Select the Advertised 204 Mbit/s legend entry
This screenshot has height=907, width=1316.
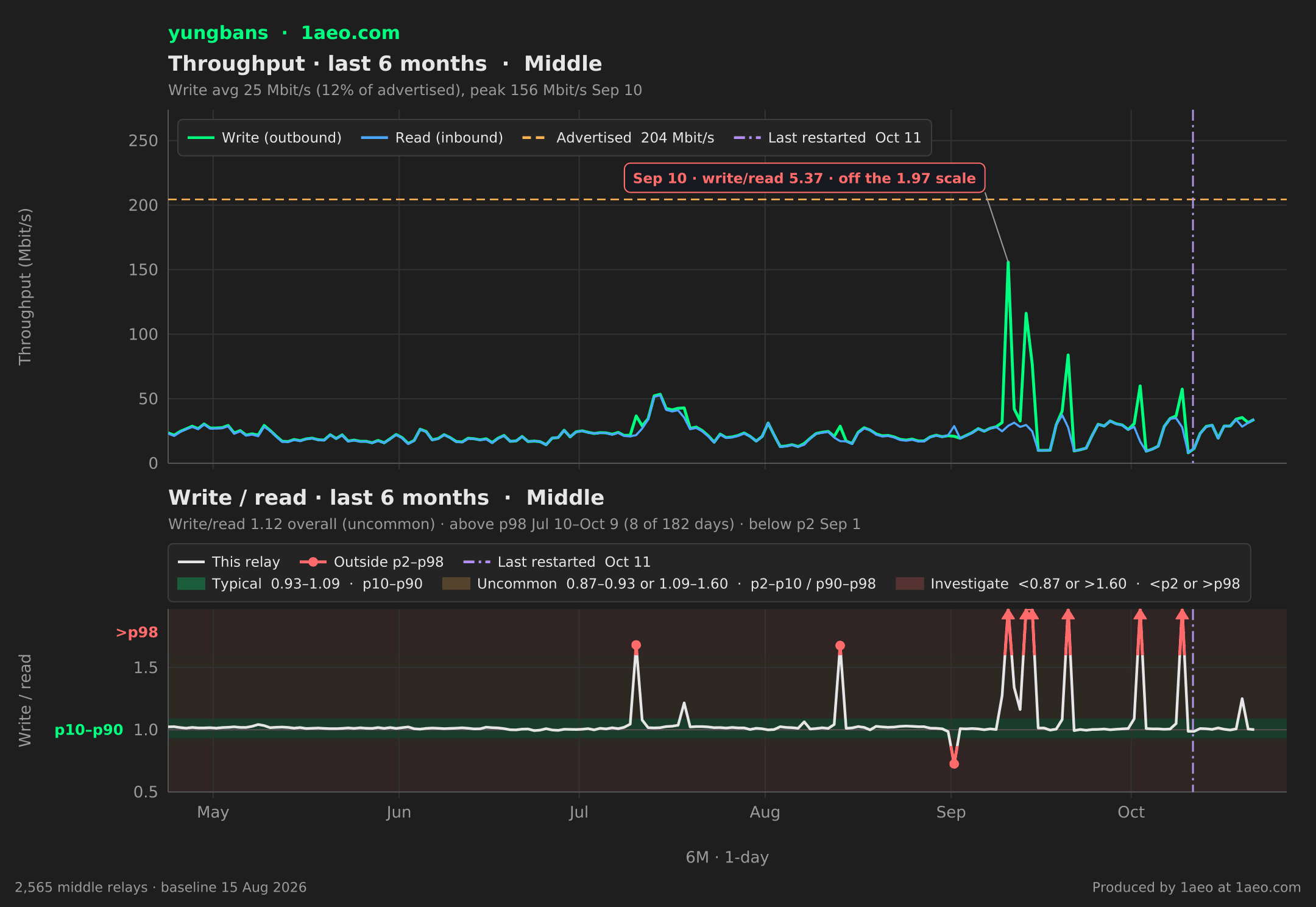tap(618, 138)
